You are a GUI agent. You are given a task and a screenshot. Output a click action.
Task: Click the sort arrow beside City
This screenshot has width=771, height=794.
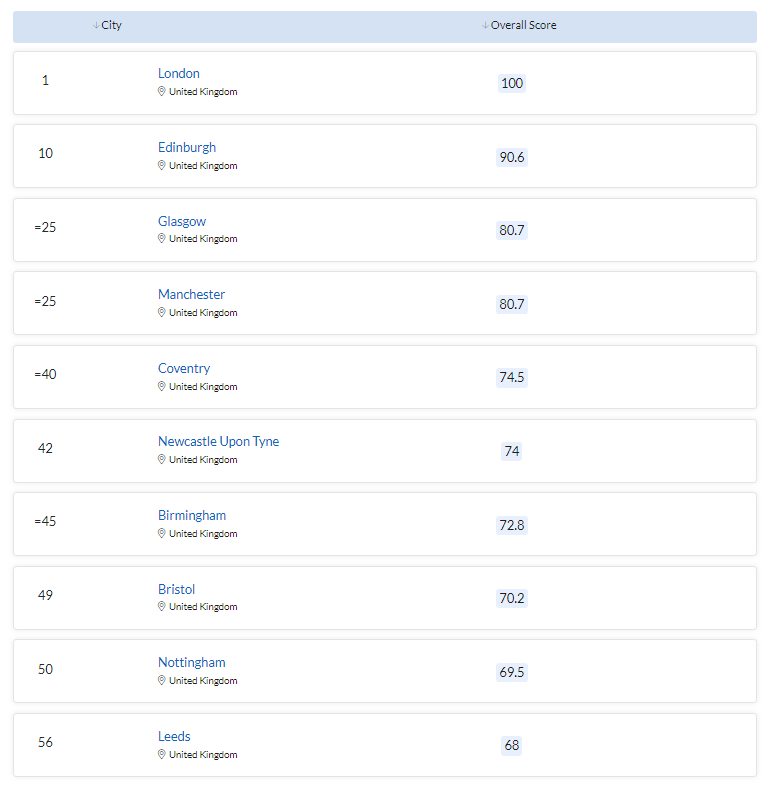96,25
